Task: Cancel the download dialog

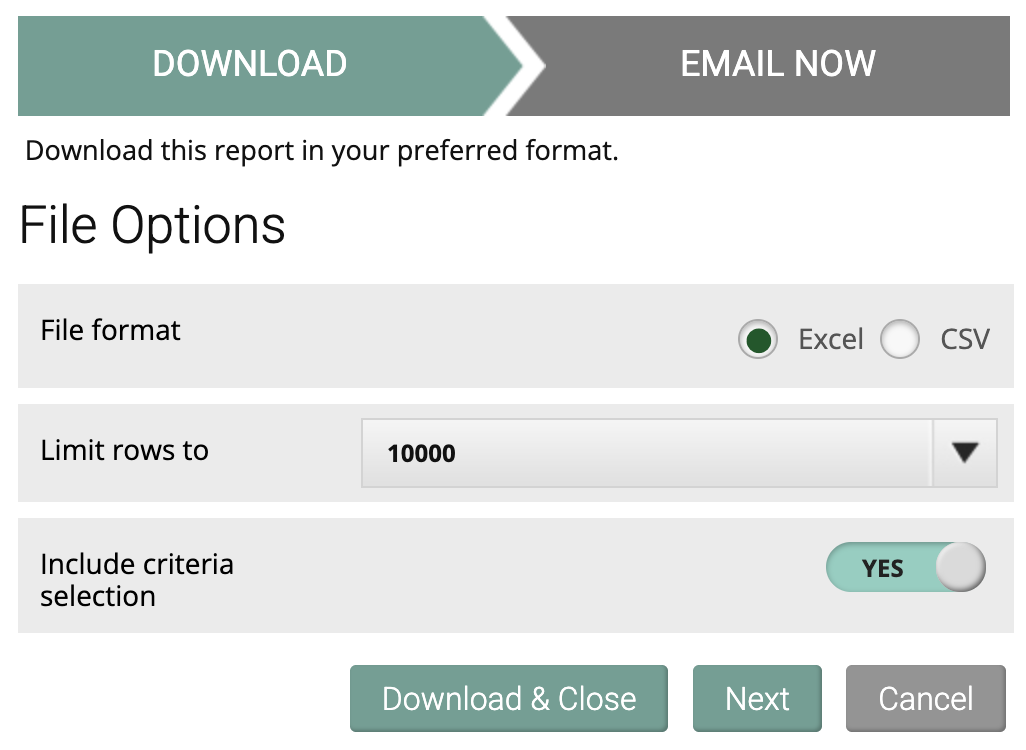Action: pyautogui.click(x=925, y=698)
